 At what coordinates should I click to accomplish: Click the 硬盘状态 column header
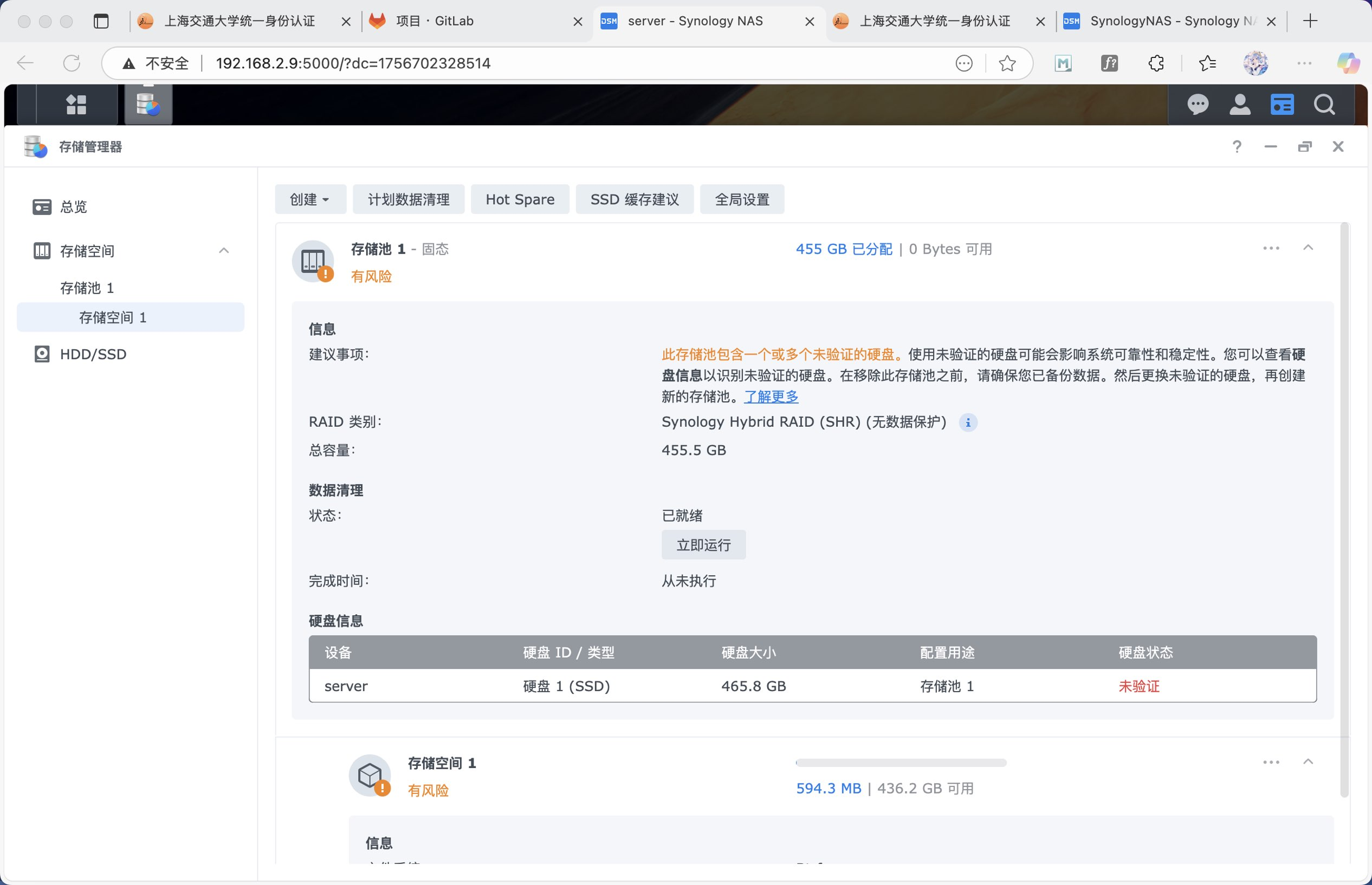coord(1146,652)
